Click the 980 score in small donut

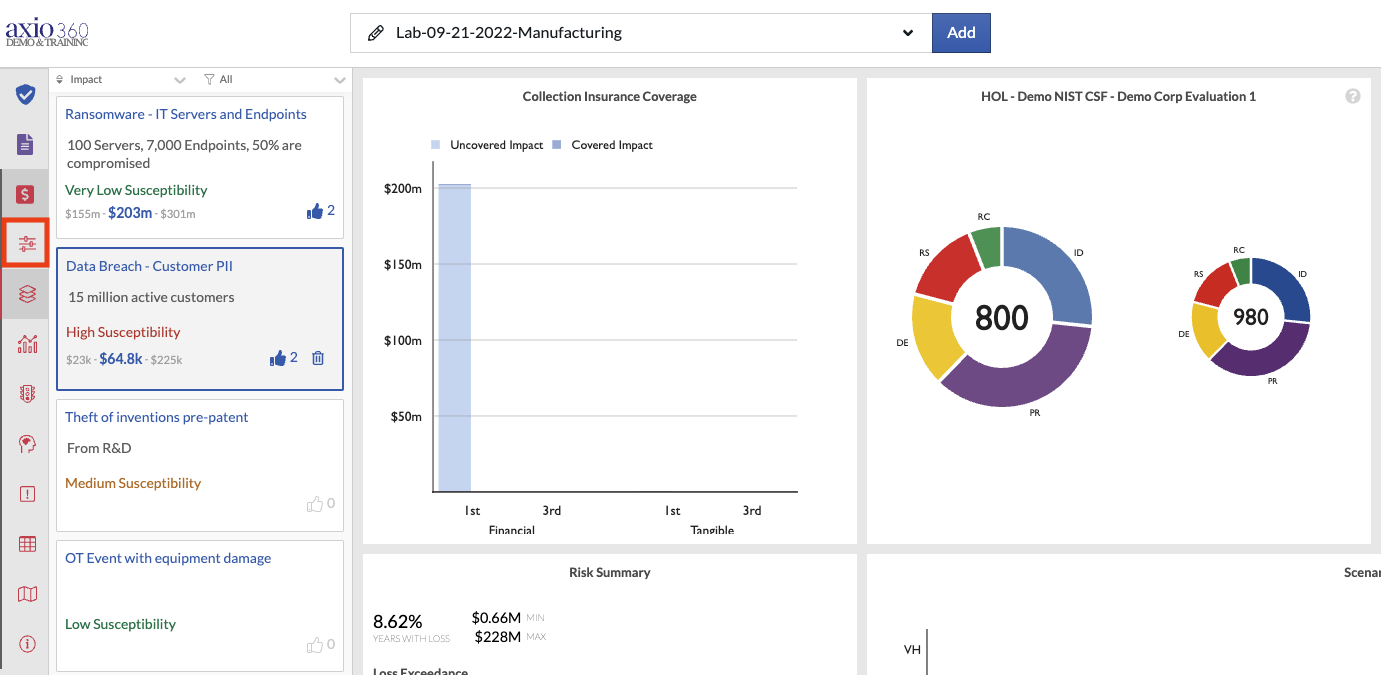1251,317
